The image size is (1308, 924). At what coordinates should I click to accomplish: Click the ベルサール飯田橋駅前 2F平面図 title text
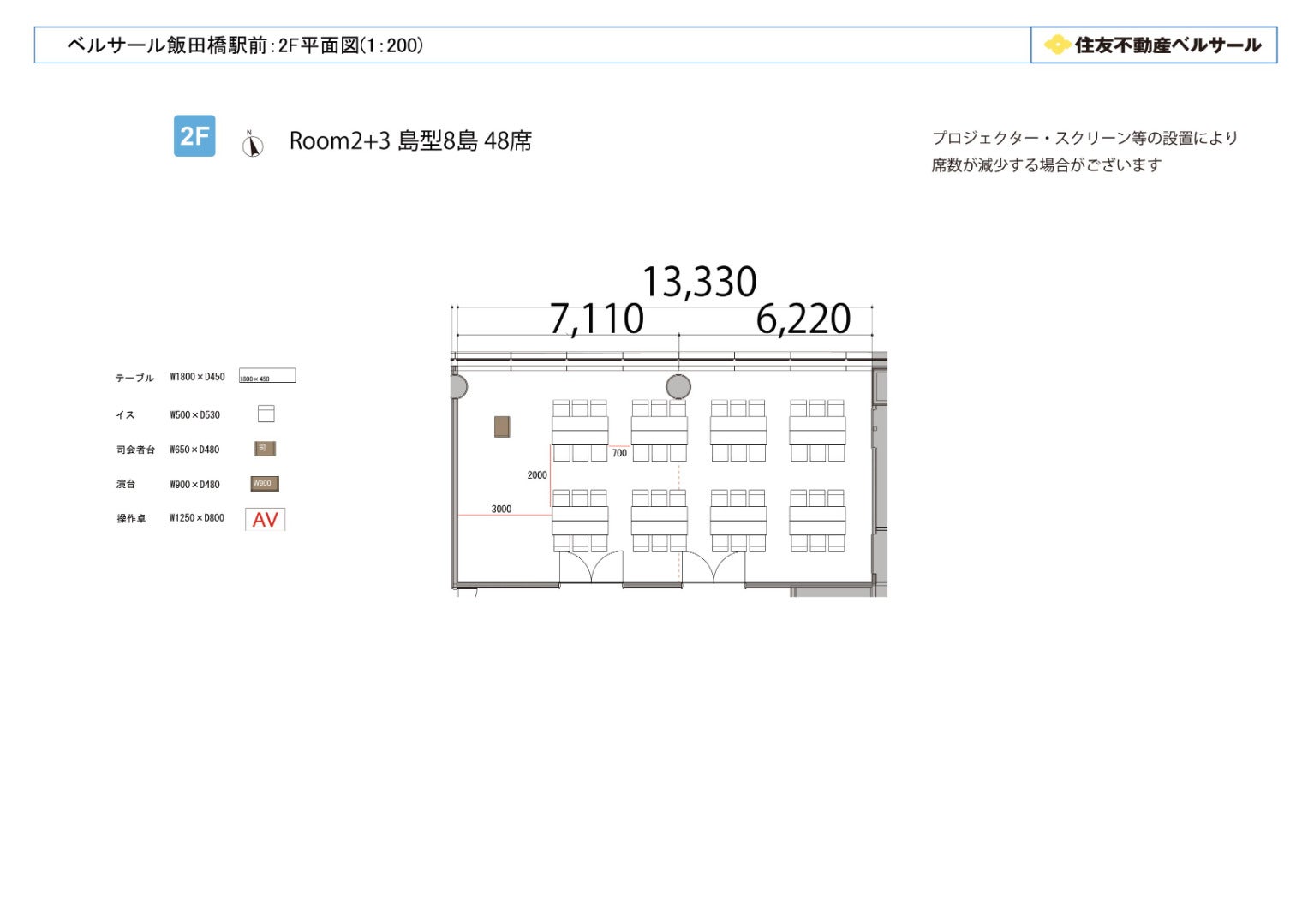click(x=245, y=45)
